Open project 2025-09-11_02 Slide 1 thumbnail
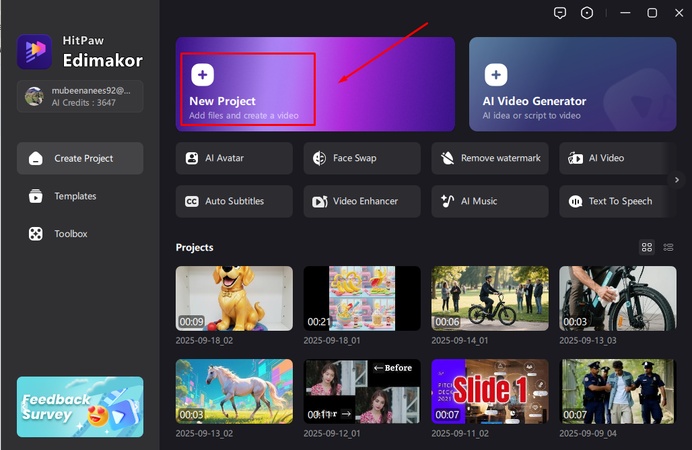 pyautogui.click(x=490, y=391)
